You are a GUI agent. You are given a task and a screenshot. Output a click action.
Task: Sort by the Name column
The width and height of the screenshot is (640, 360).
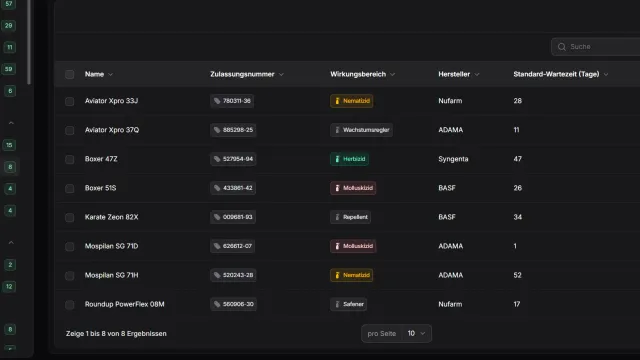99,74
